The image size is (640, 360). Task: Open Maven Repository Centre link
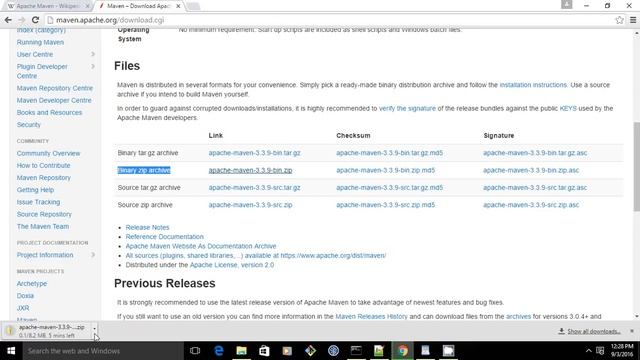(x=55, y=88)
